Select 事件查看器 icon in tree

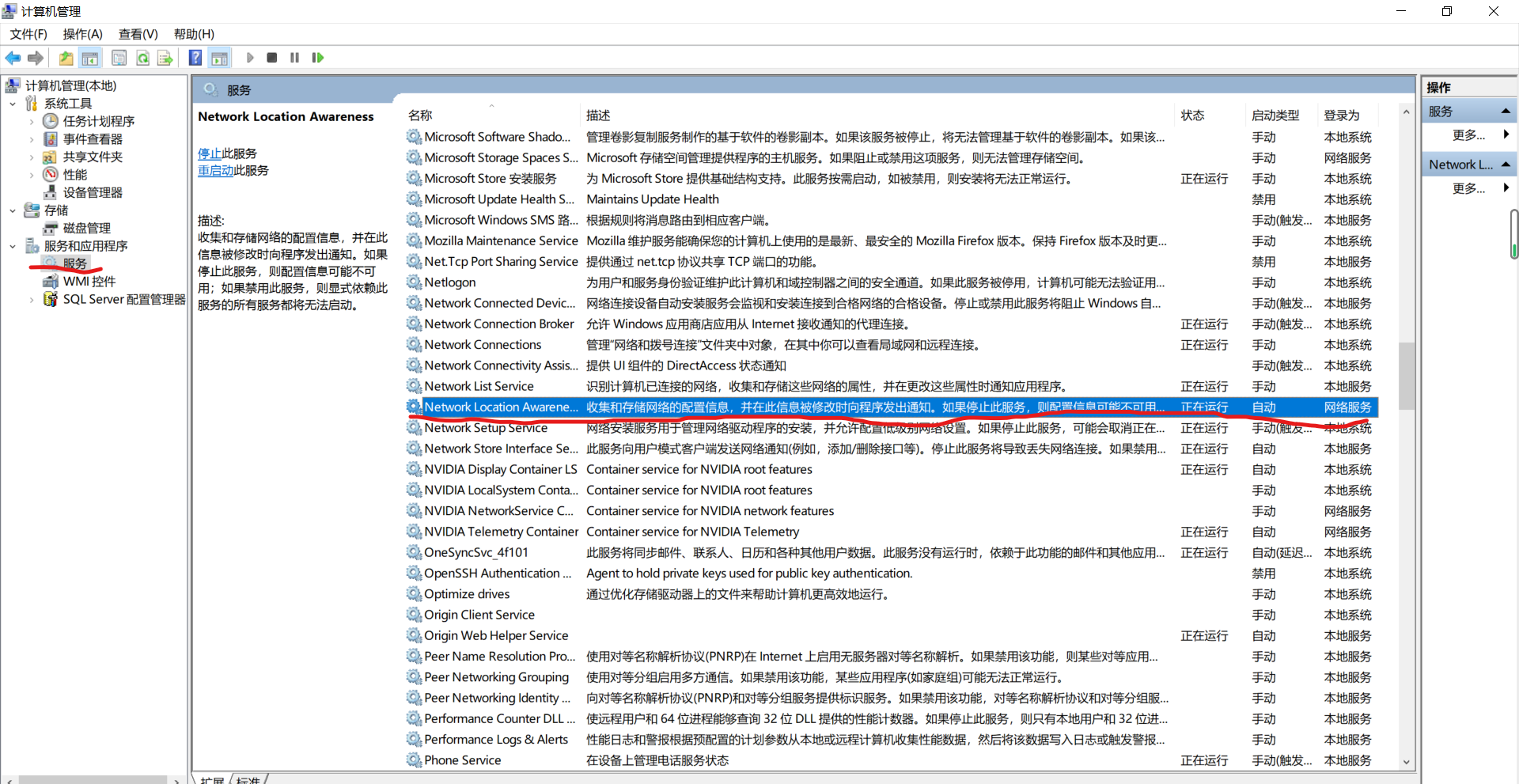pos(51,139)
